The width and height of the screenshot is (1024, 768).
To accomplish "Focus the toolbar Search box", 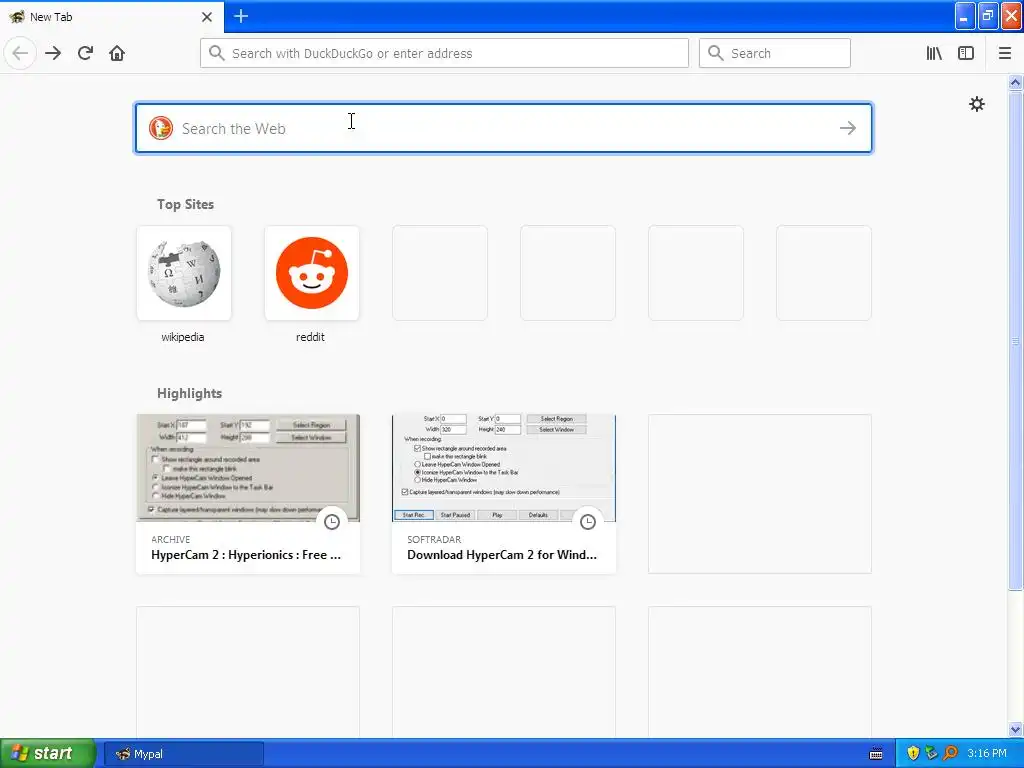I will point(775,53).
